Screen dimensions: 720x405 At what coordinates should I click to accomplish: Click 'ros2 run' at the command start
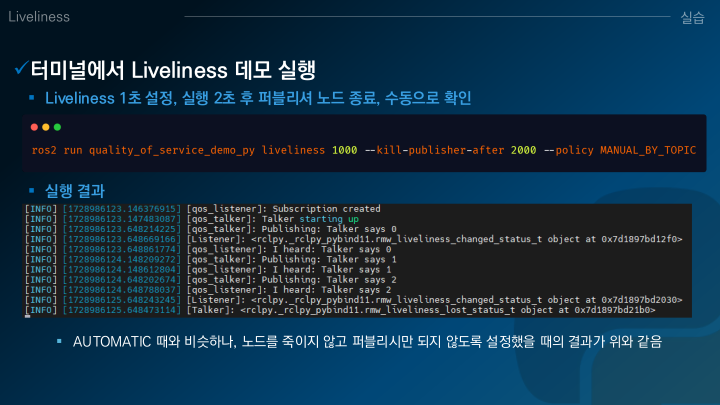57,150
